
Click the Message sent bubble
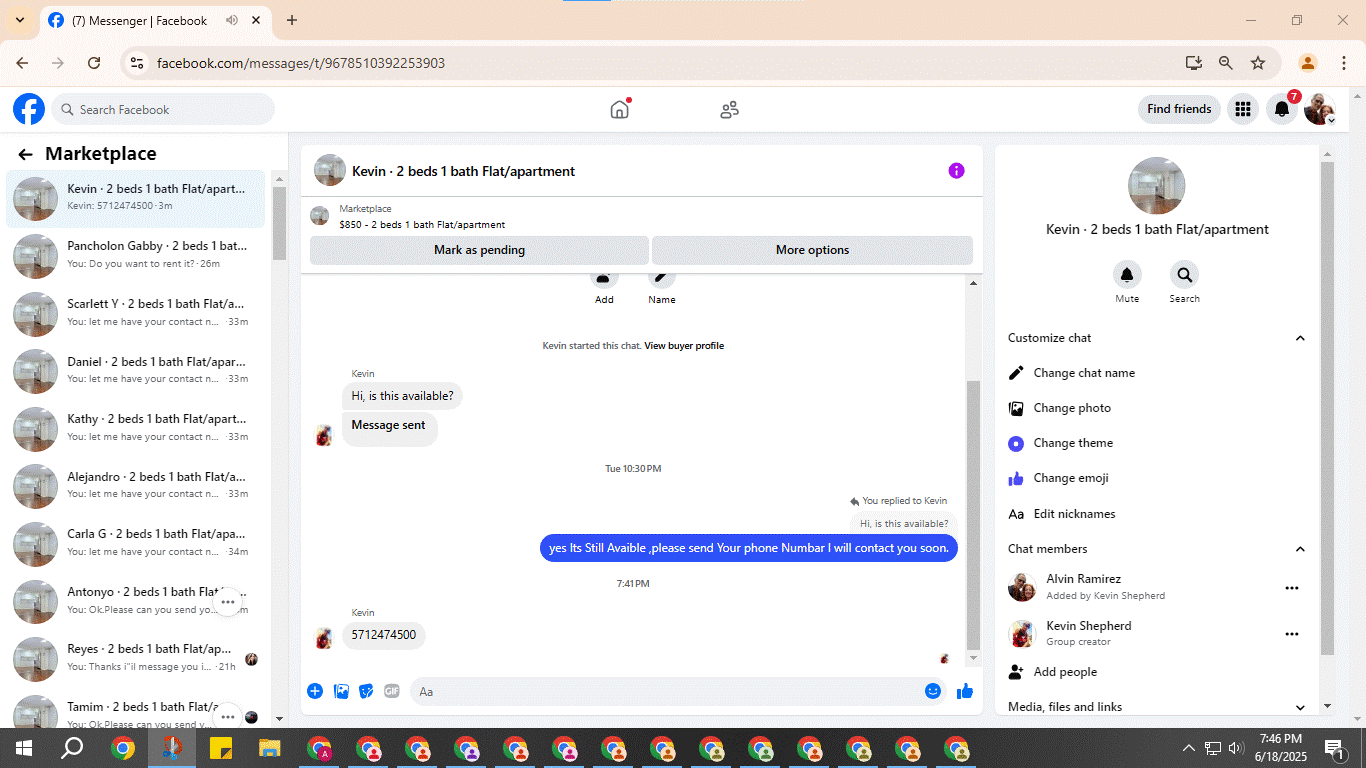[x=389, y=427]
